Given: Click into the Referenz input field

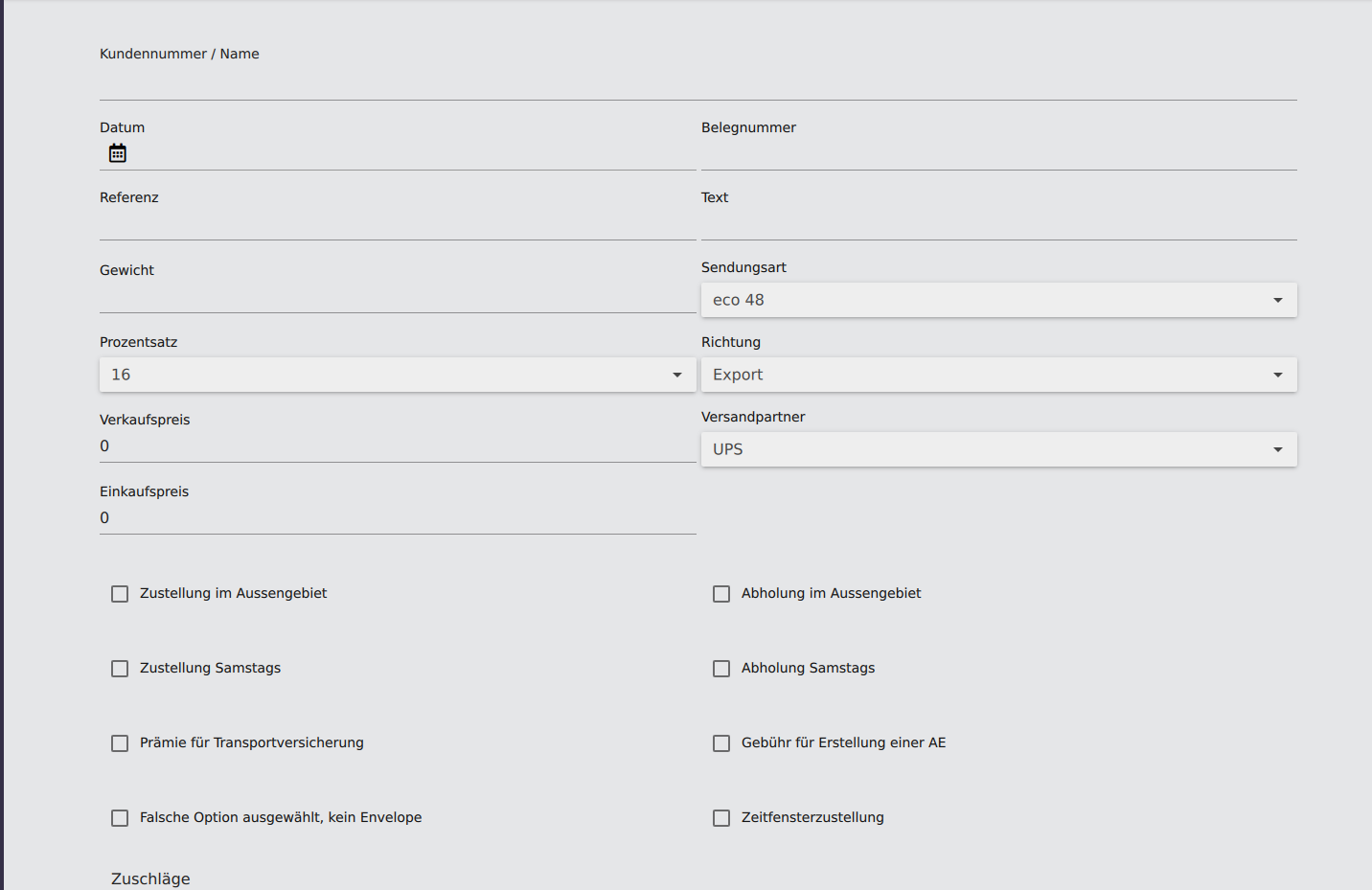Looking at the screenshot, I should coord(397,224).
